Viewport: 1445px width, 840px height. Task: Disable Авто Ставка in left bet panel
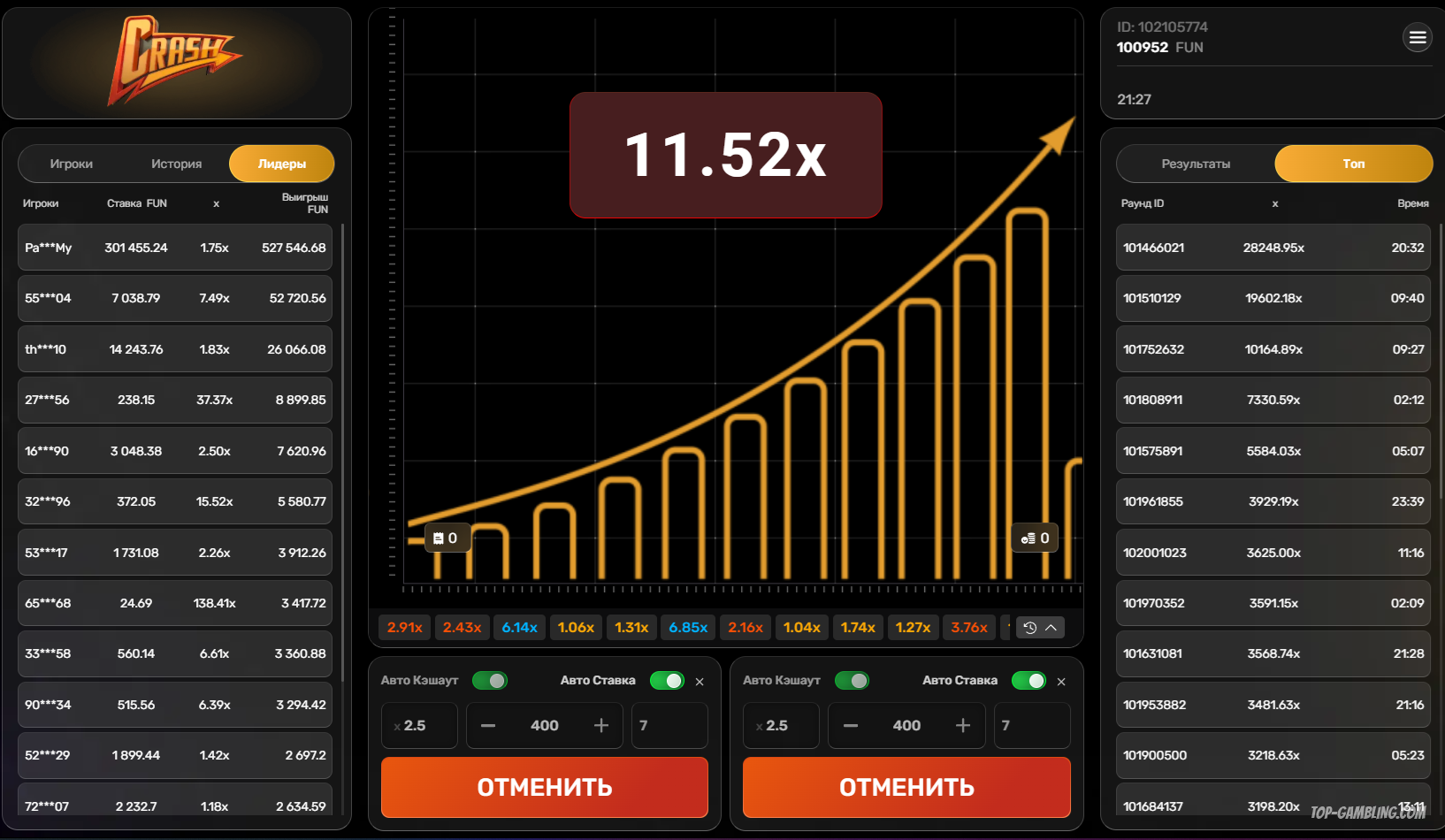click(667, 681)
